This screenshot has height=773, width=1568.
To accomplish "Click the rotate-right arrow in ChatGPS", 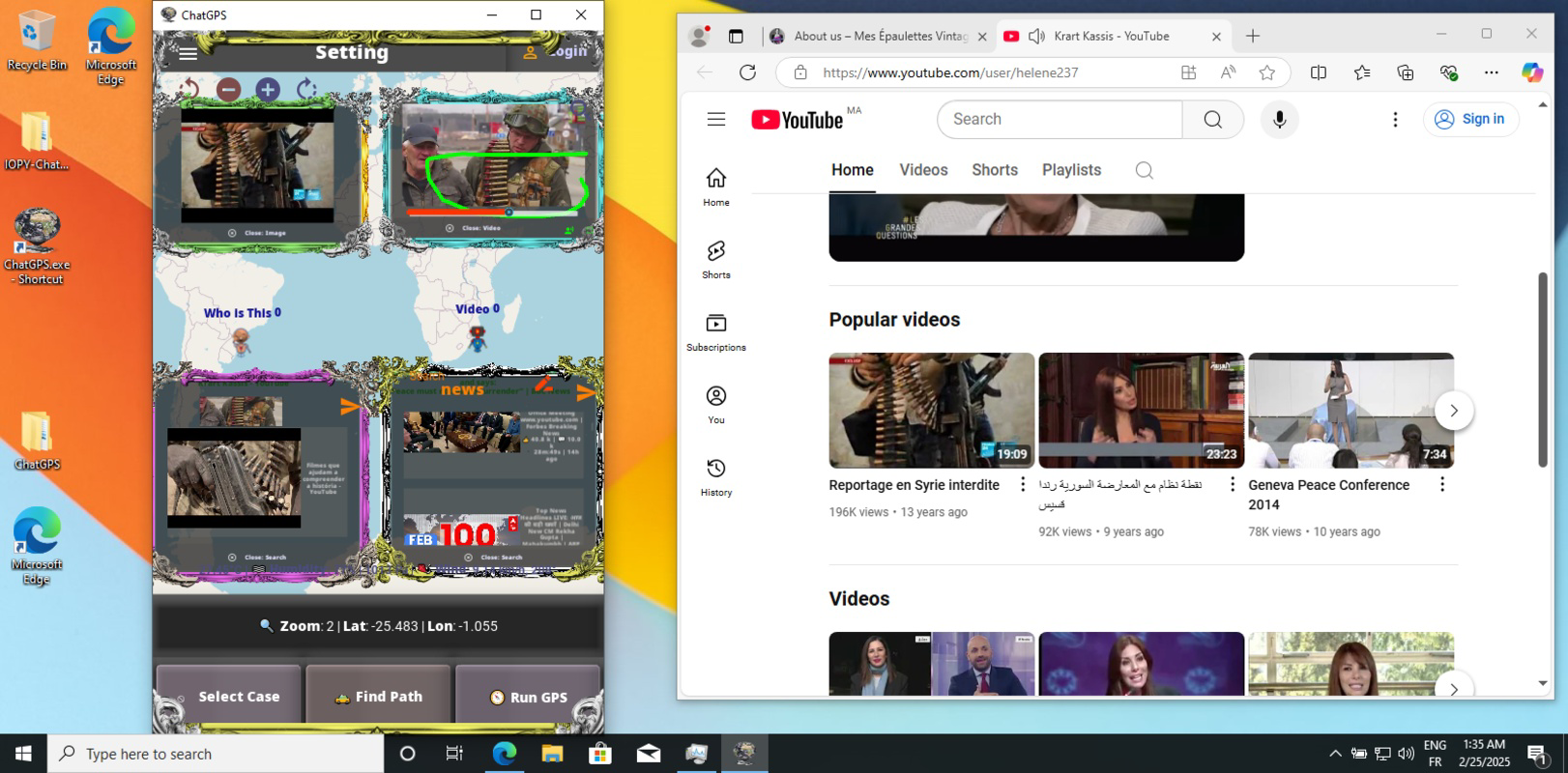I will pos(306,90).
